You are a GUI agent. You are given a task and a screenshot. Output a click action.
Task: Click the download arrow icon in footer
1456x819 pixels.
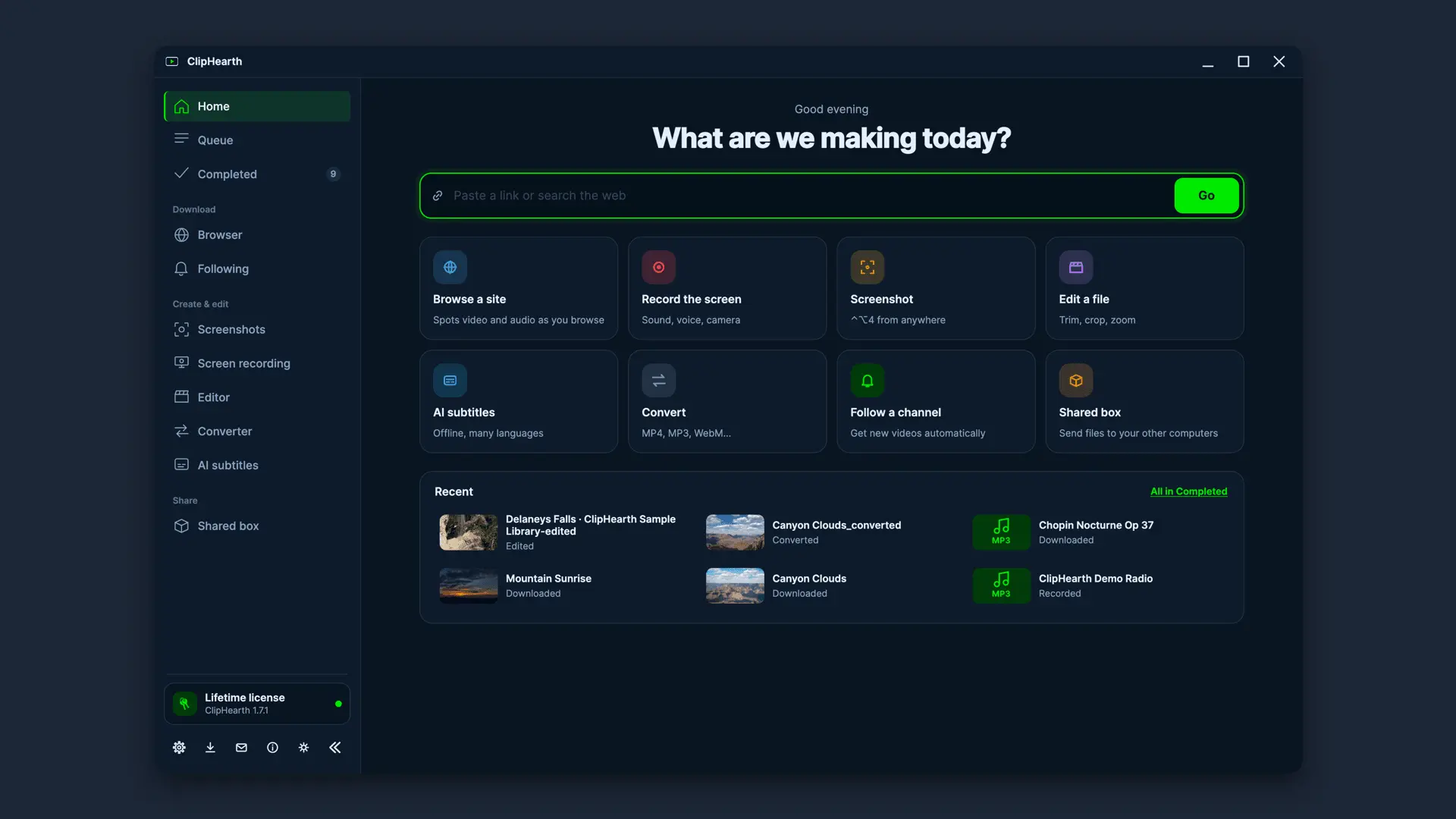(210, 748)
